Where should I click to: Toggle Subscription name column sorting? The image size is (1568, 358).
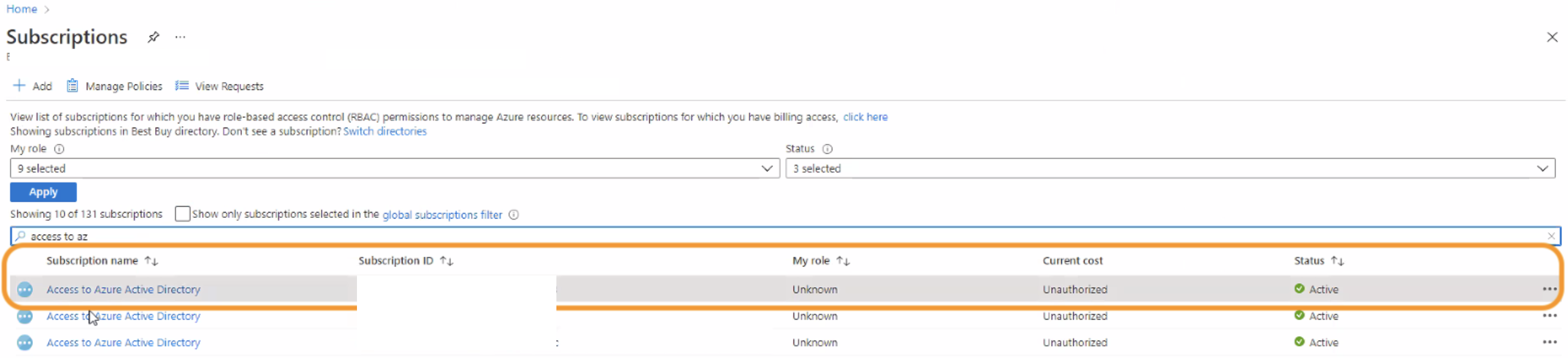click(152, 260)
